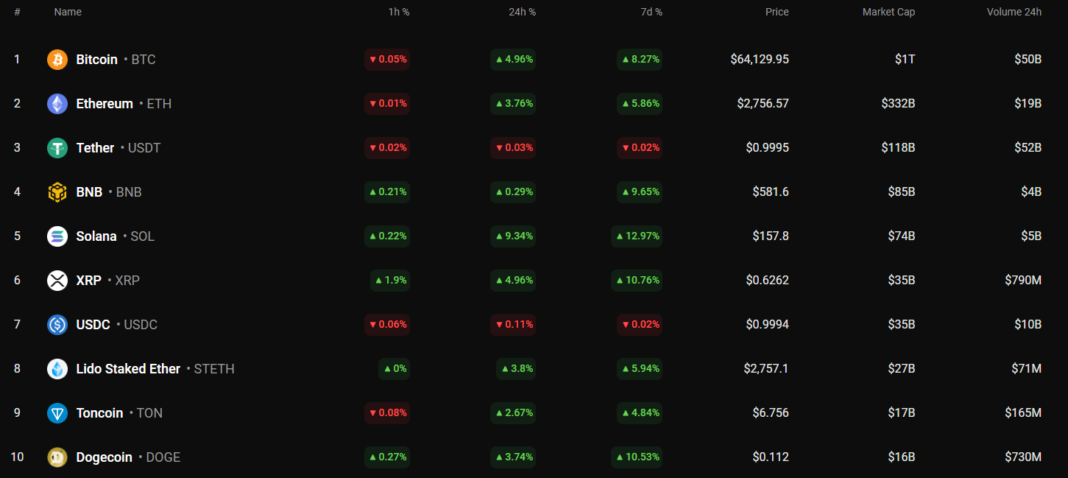Sort by the 7d % column header
The image size is (1068, 478).
click(650, 12)
